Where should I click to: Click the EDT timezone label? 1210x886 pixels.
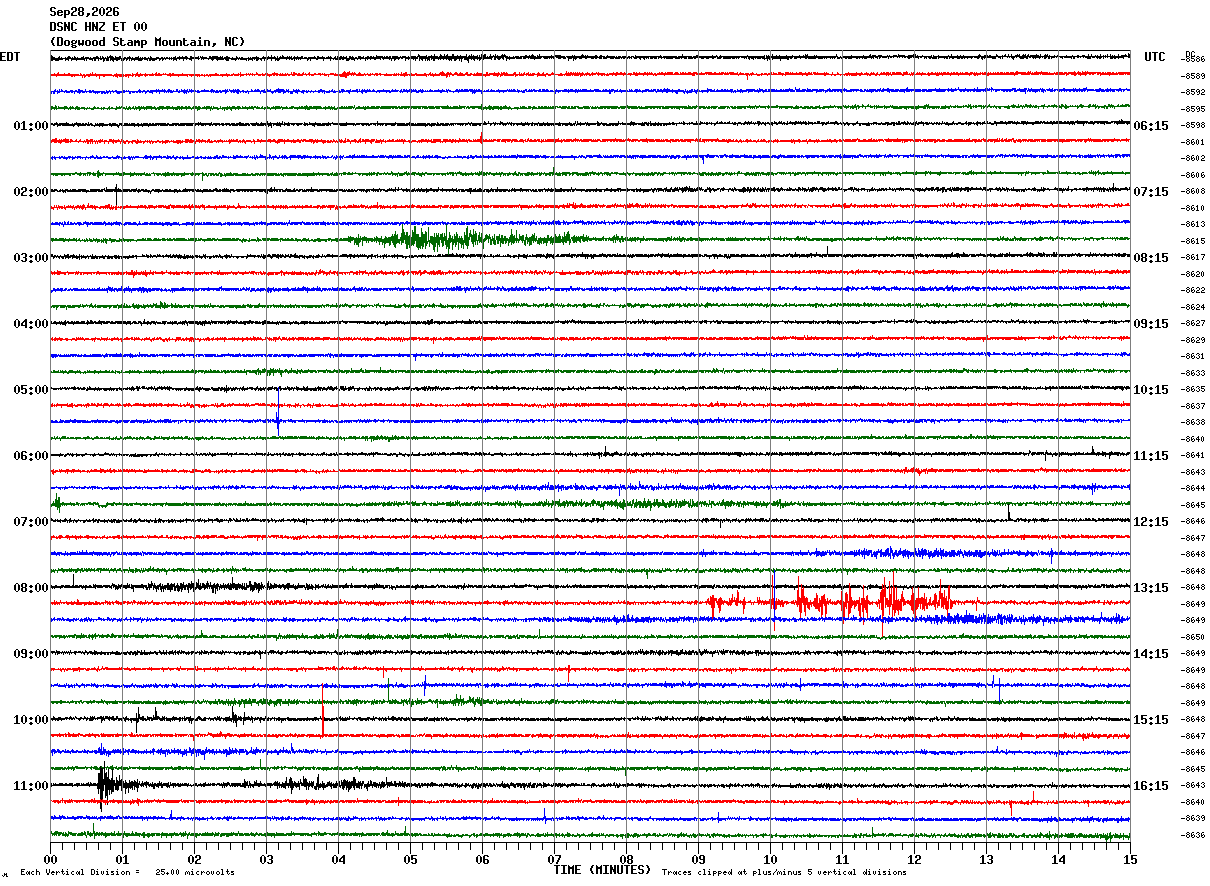pos(10,57)
